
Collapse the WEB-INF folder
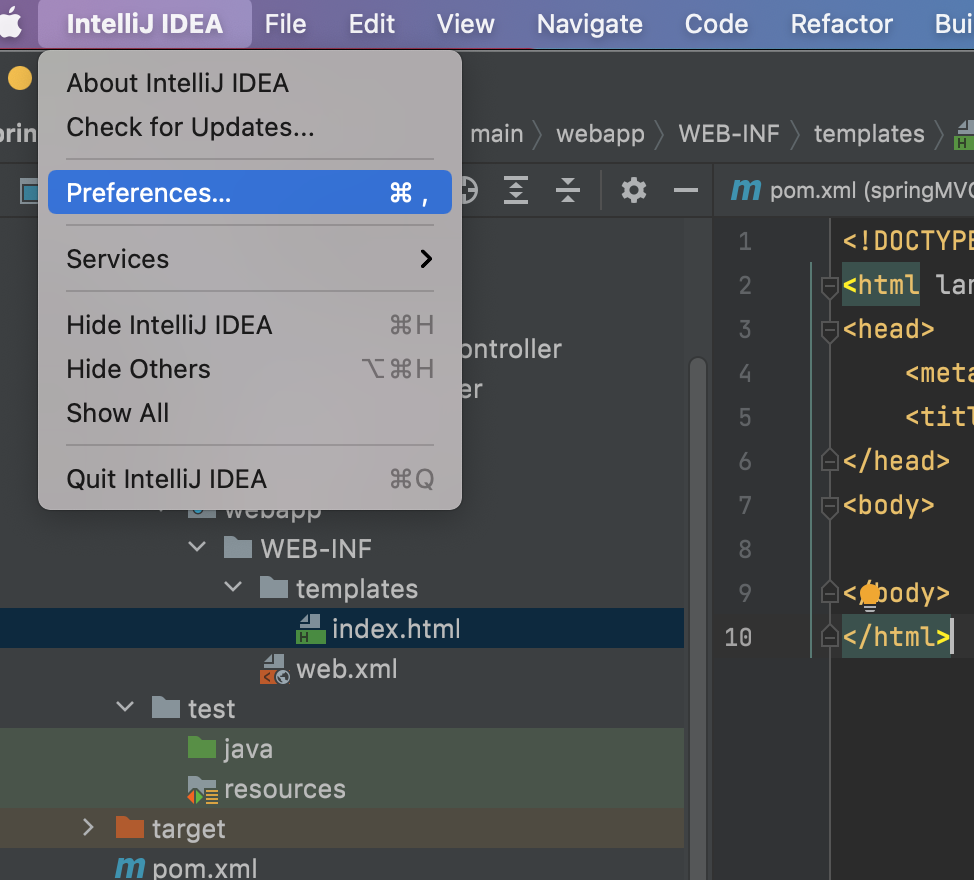tap(198, 548)
